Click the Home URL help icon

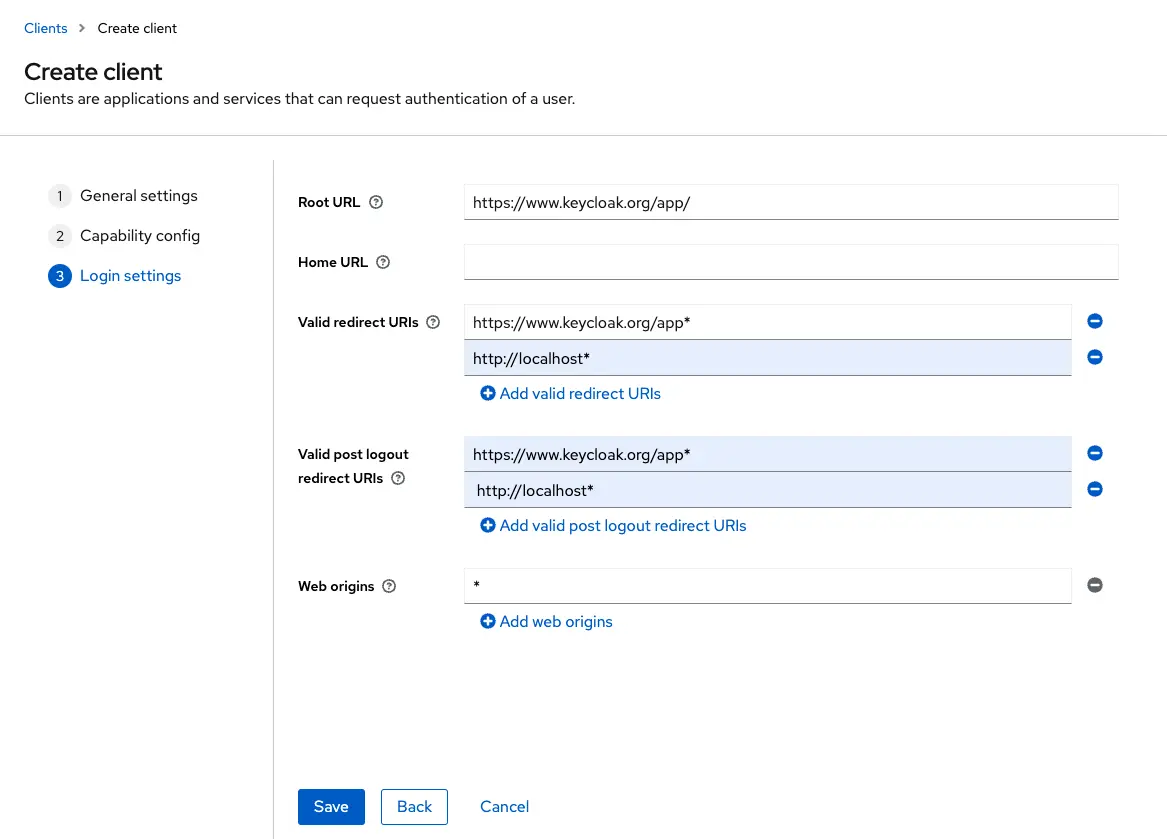tap(383, 262)
